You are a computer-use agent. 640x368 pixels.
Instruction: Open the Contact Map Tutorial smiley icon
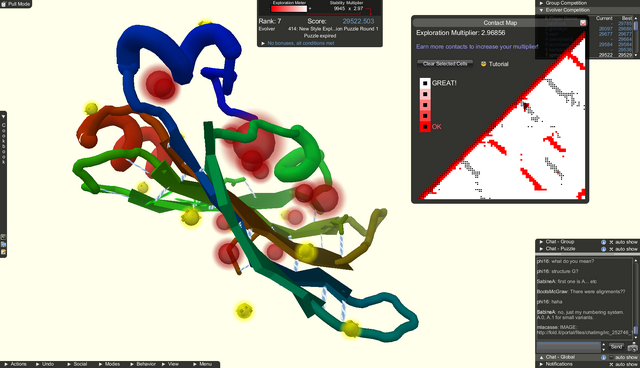(x=484, y=64)
